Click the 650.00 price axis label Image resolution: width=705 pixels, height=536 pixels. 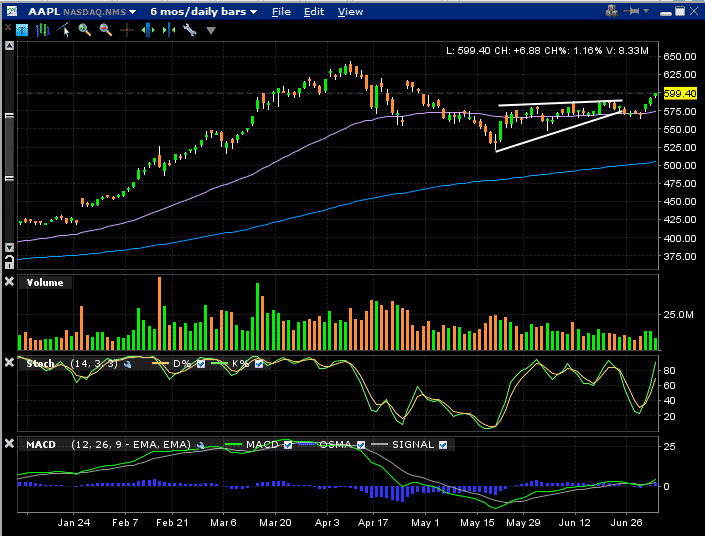click(x=680, y=57)
